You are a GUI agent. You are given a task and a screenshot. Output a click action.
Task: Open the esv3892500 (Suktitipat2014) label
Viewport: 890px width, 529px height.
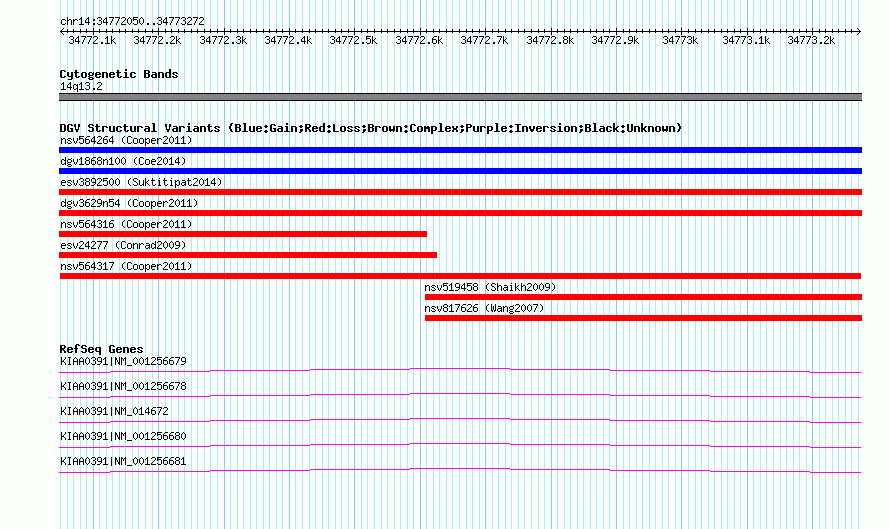(141, 182)
